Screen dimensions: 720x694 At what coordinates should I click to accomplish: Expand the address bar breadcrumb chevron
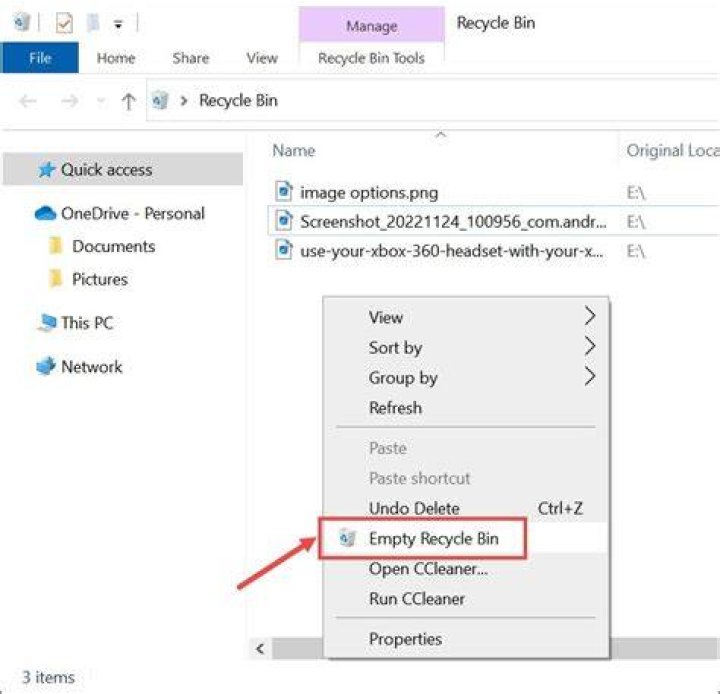[184, 101]
